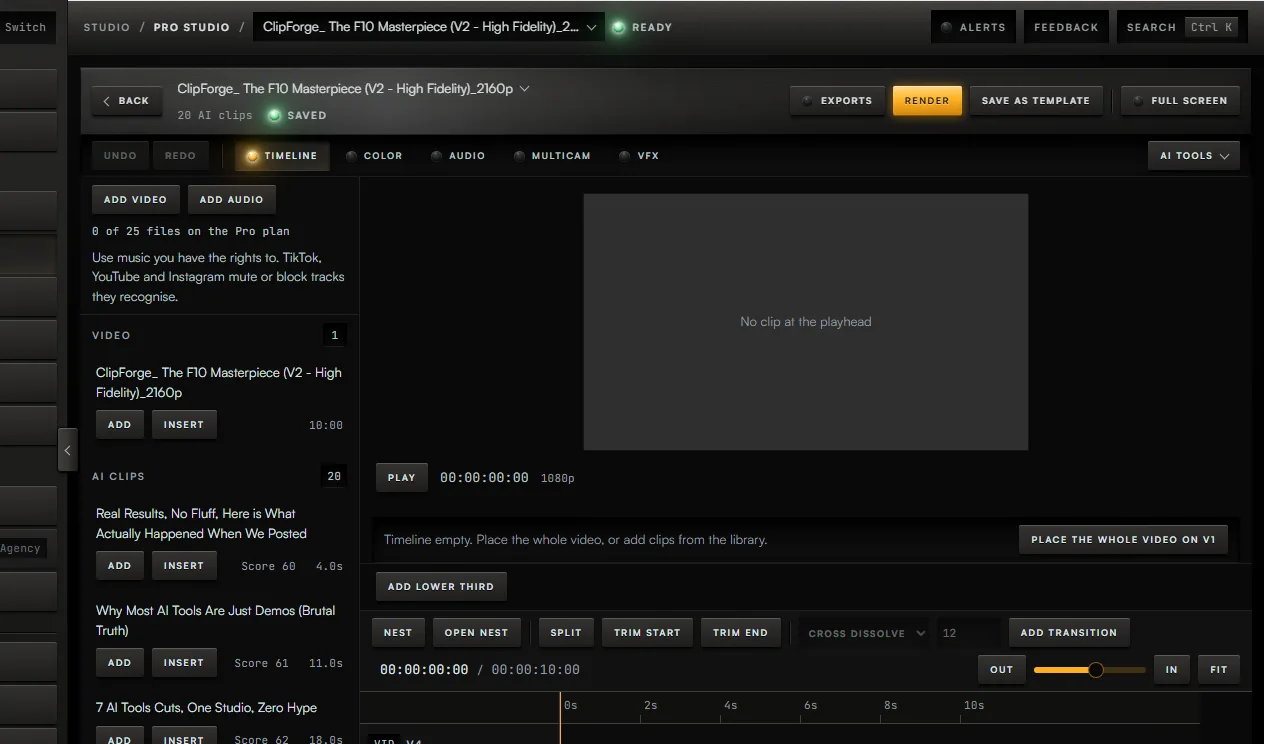Click INSERT for 'Why Most AI Tools Are Just Demos'
The width and height of the screenshot is (1264, 744).
(x=184, y=663)
